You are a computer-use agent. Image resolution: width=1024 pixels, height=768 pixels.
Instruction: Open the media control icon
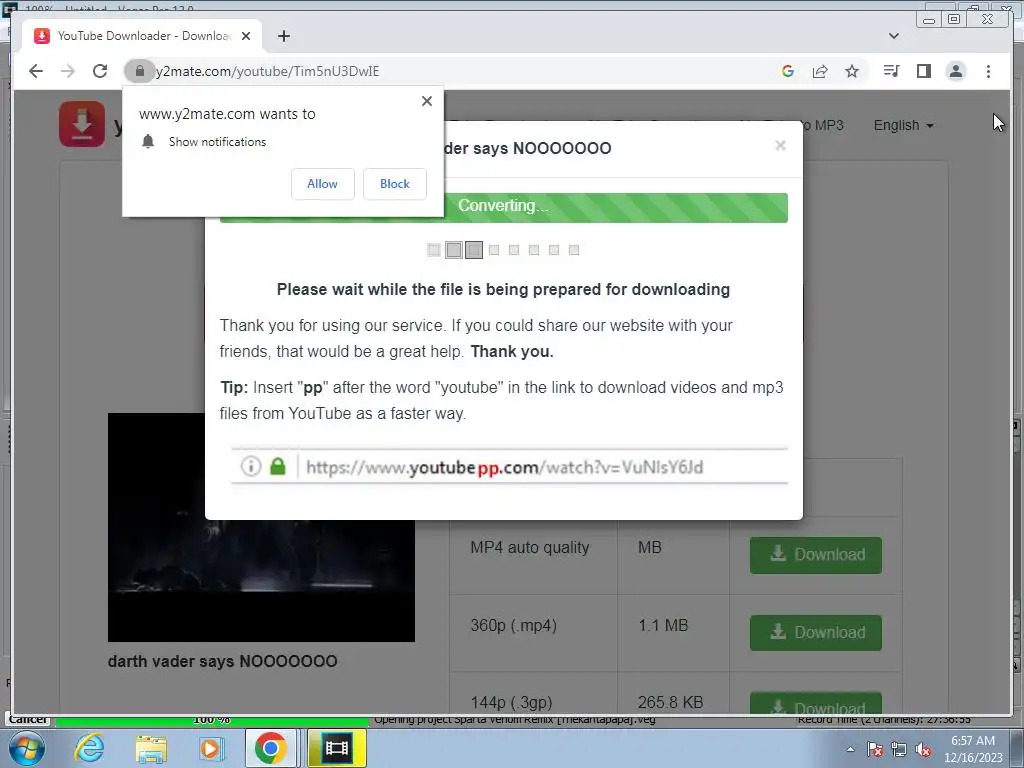pos(891,71)
